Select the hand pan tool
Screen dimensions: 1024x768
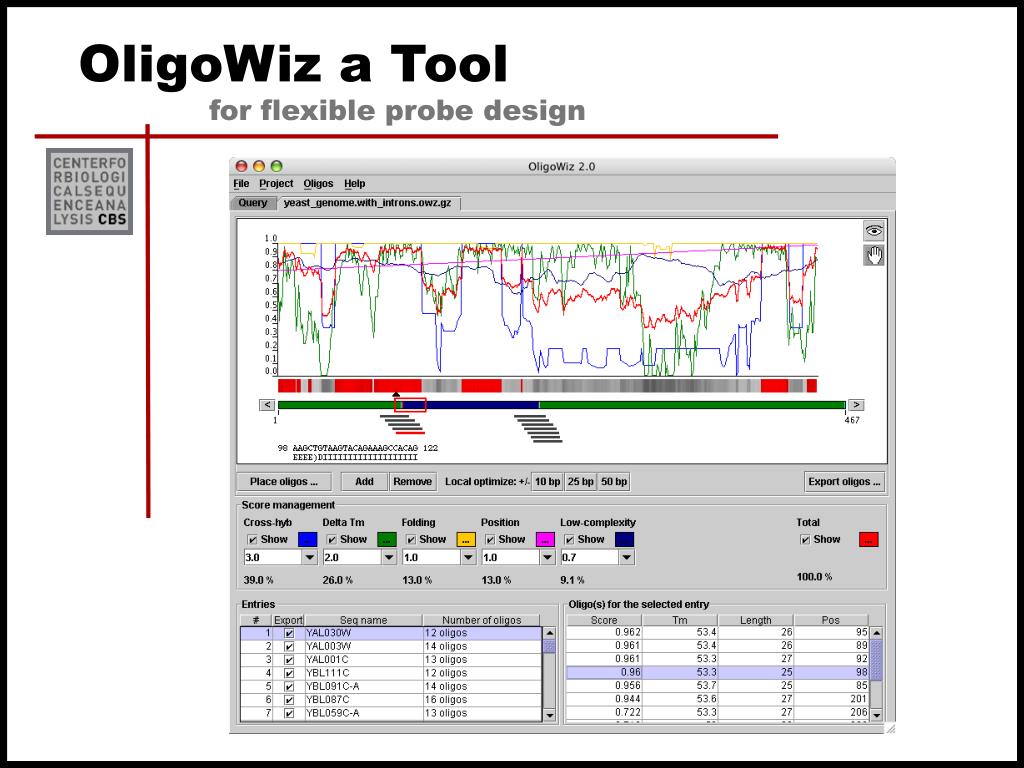874,255
